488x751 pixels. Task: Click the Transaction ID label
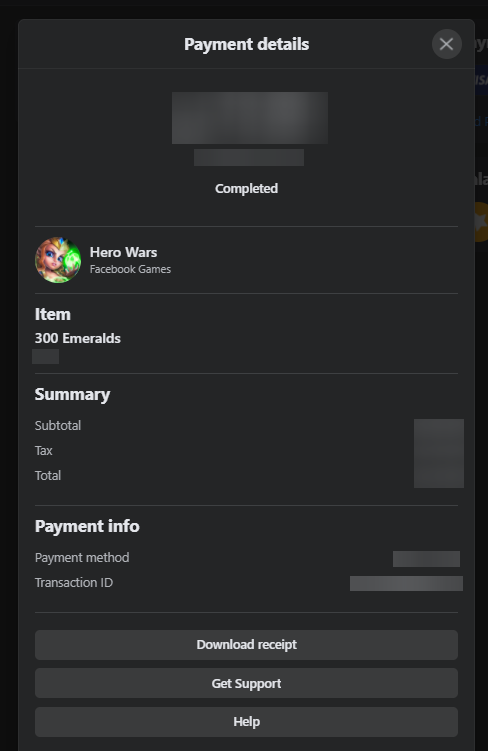point(74,582)
